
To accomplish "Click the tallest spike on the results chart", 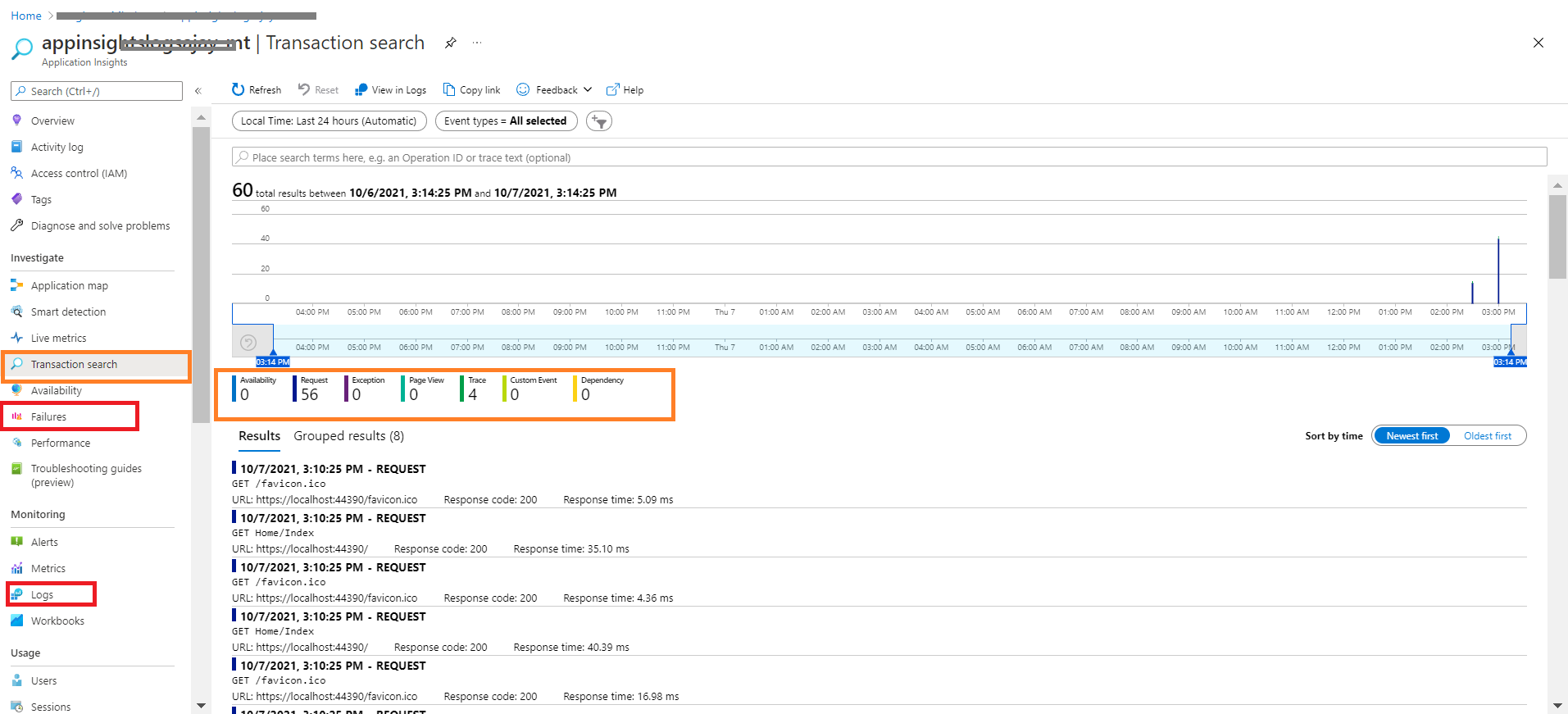I will coord(1498,271).
